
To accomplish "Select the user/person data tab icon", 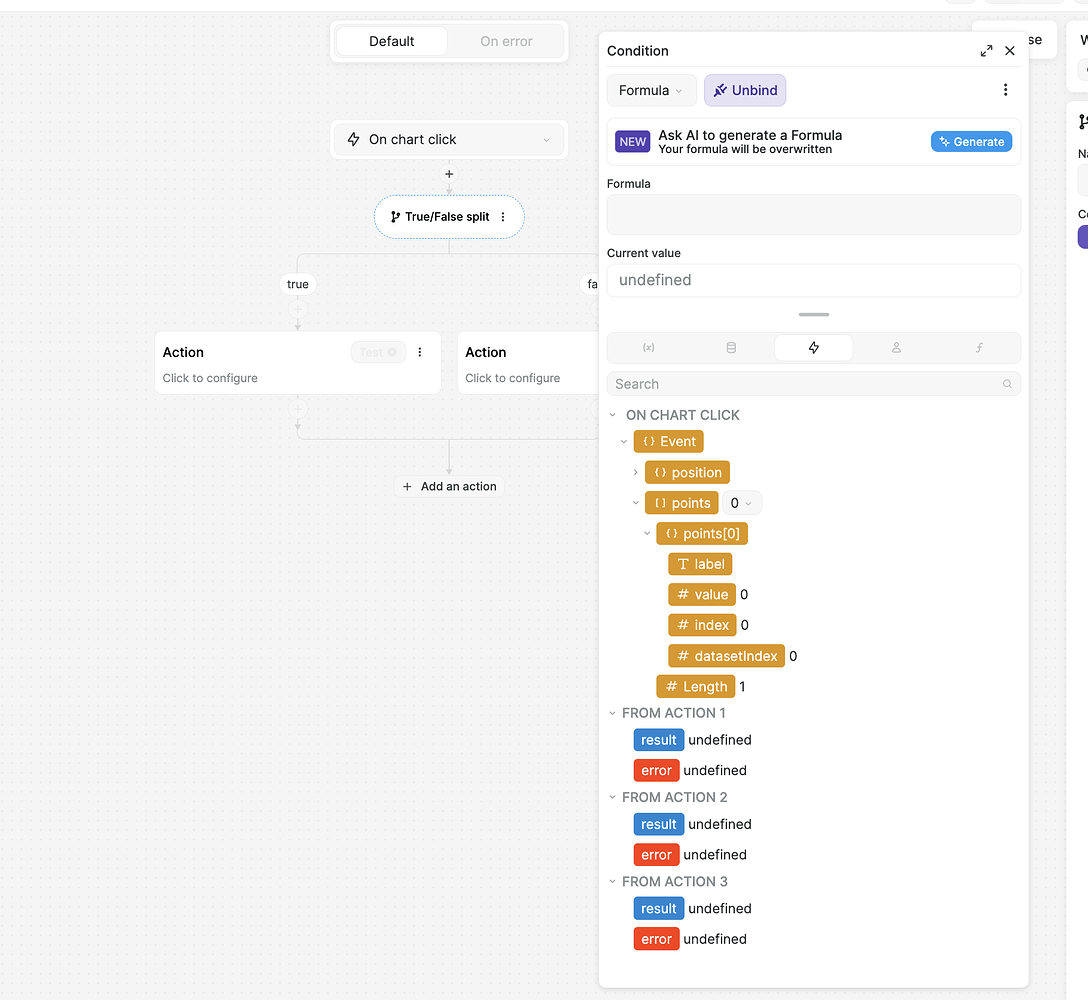I will coord(896,346).
